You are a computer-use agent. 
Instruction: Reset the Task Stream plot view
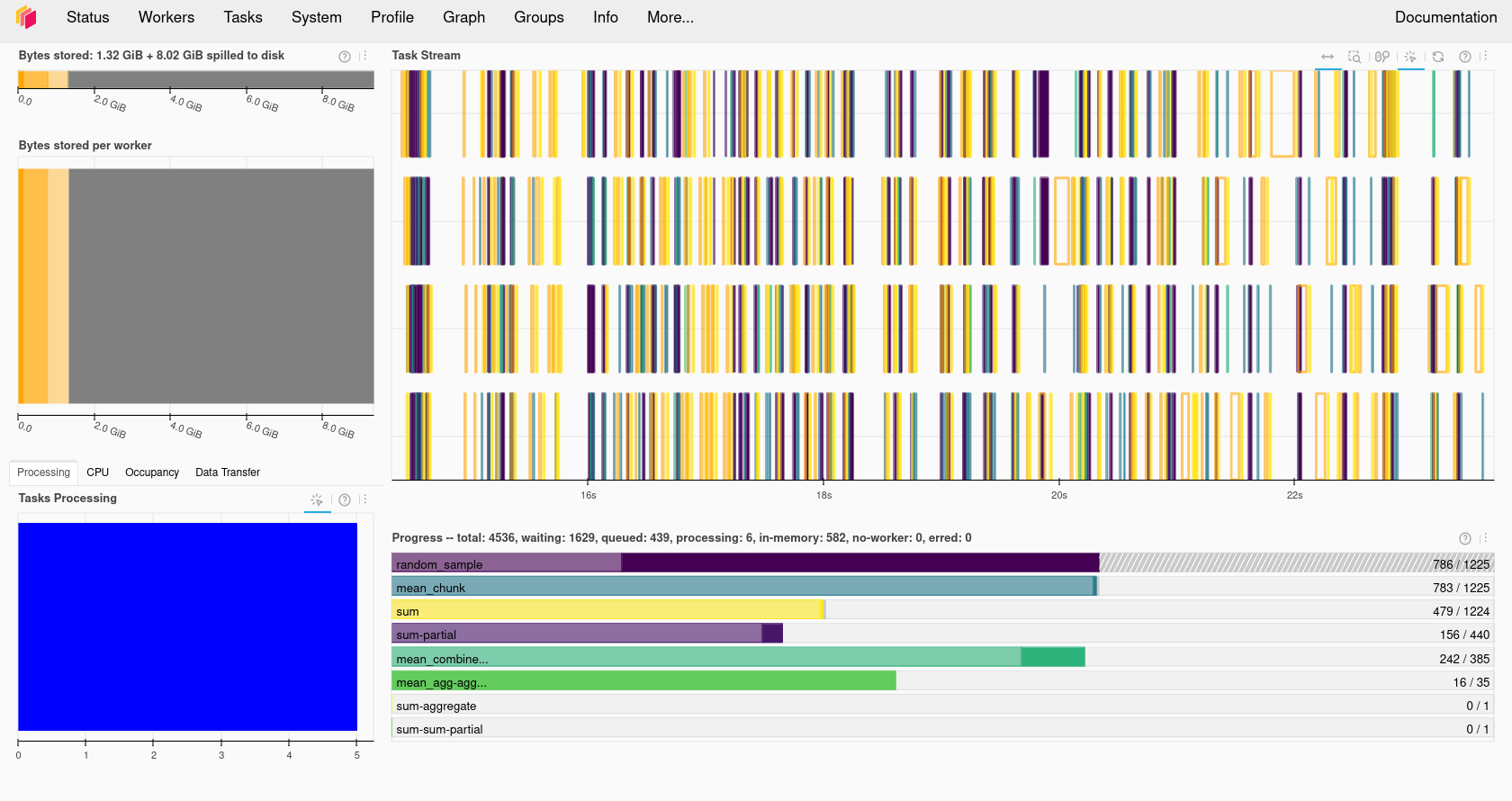point(1438,57)
